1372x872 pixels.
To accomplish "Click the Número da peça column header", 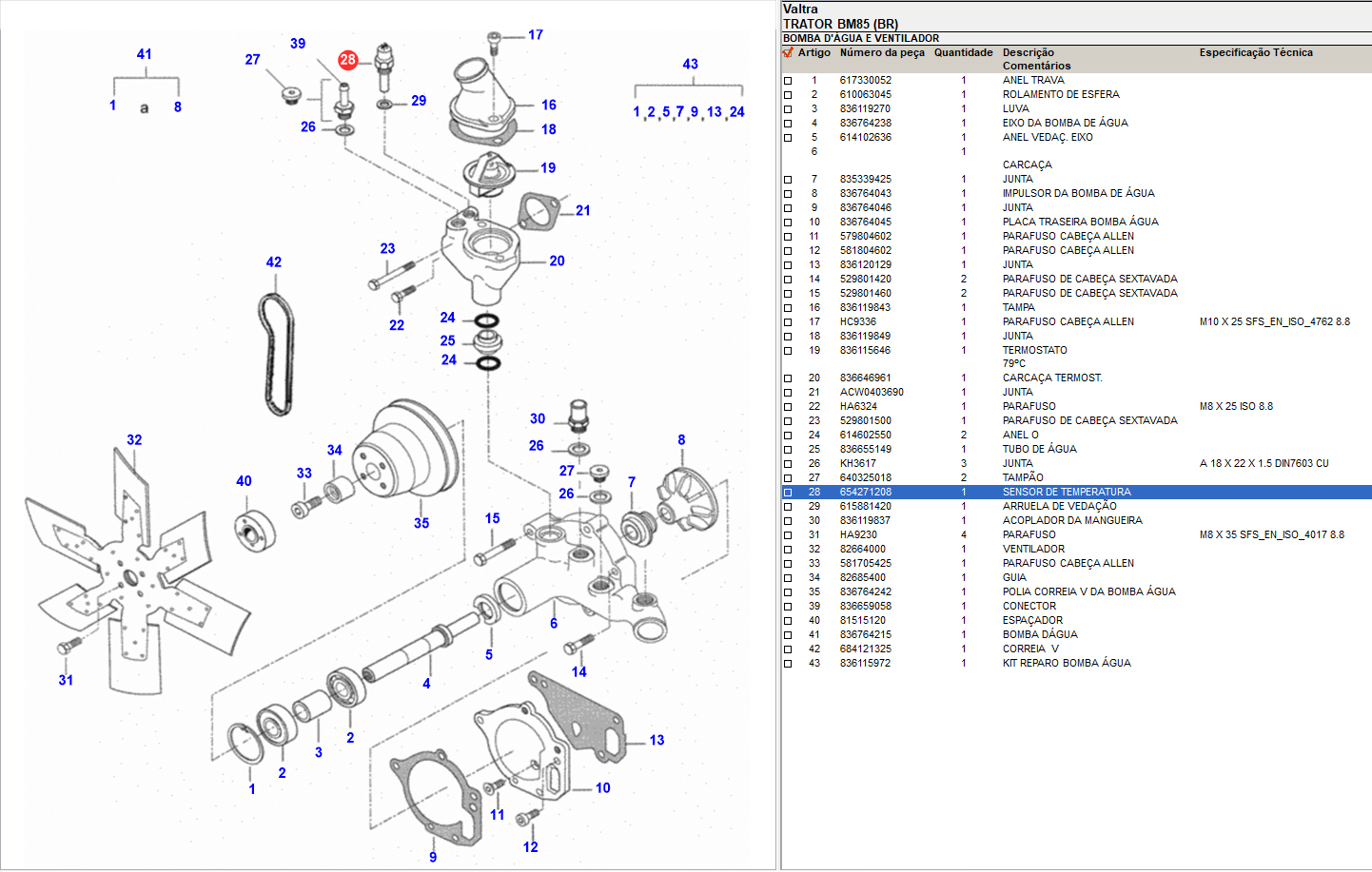I will click(881, 52).
